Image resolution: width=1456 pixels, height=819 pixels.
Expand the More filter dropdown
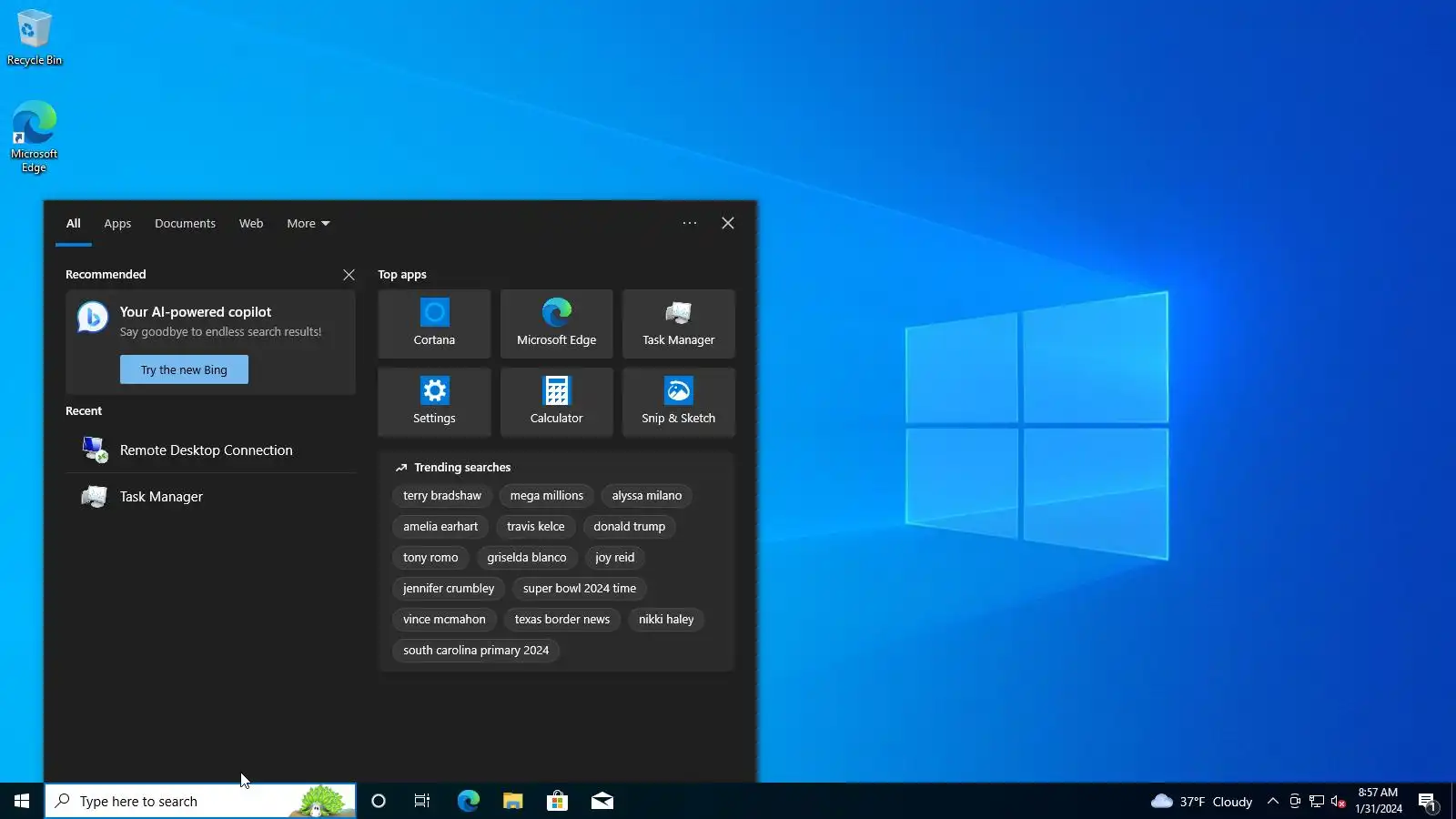[308, 224]
